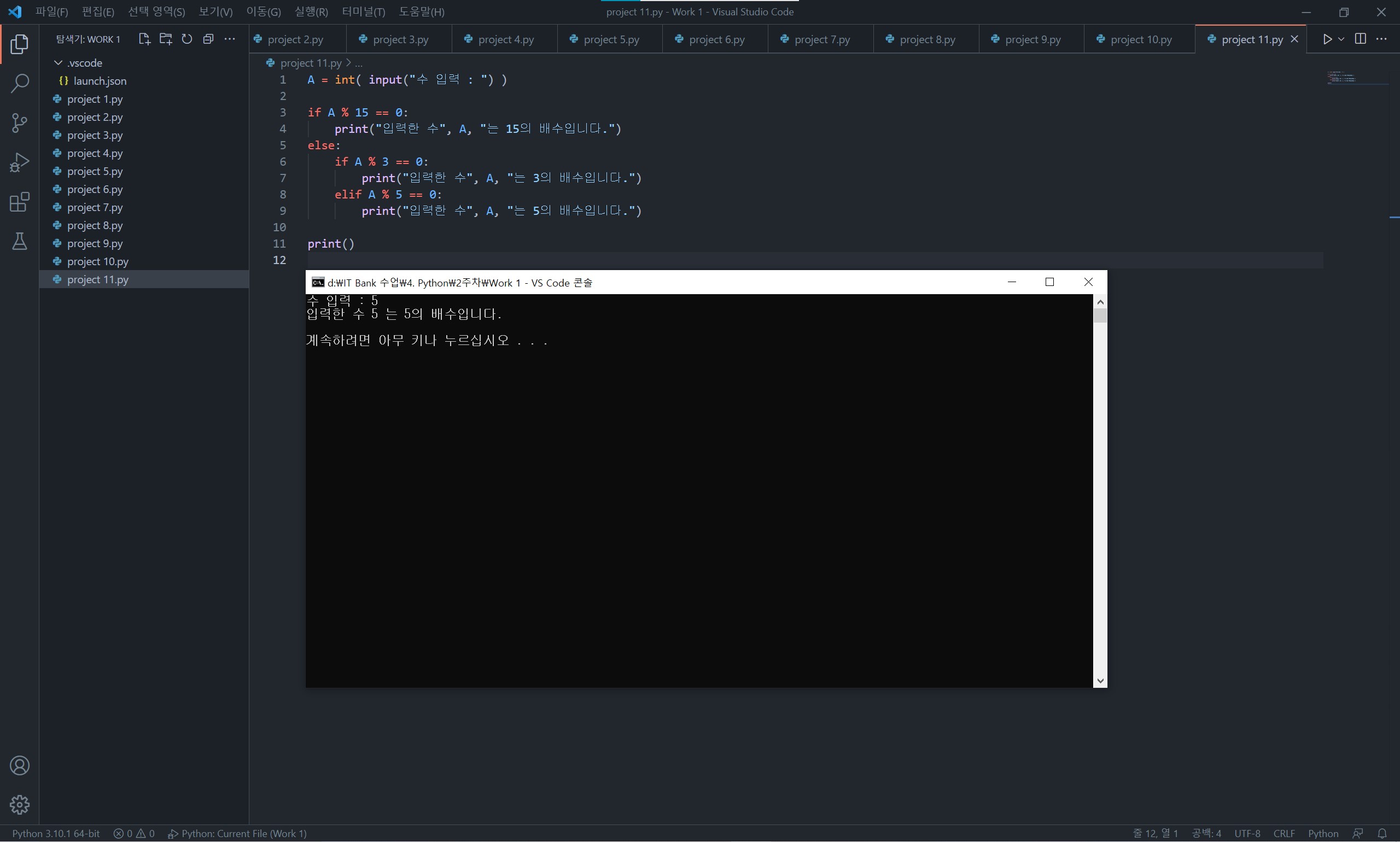Click the console window scrollbar down arrow

(1100, 681)
